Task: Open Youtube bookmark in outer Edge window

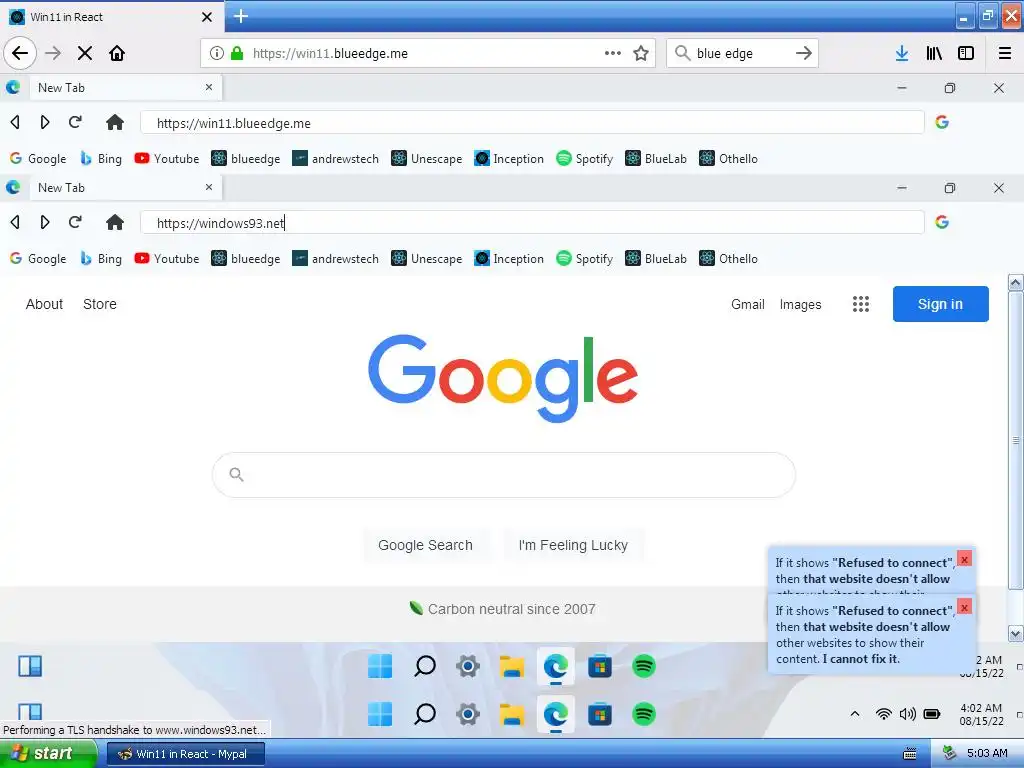Action: pyautogui.click(x=167, y=159)
